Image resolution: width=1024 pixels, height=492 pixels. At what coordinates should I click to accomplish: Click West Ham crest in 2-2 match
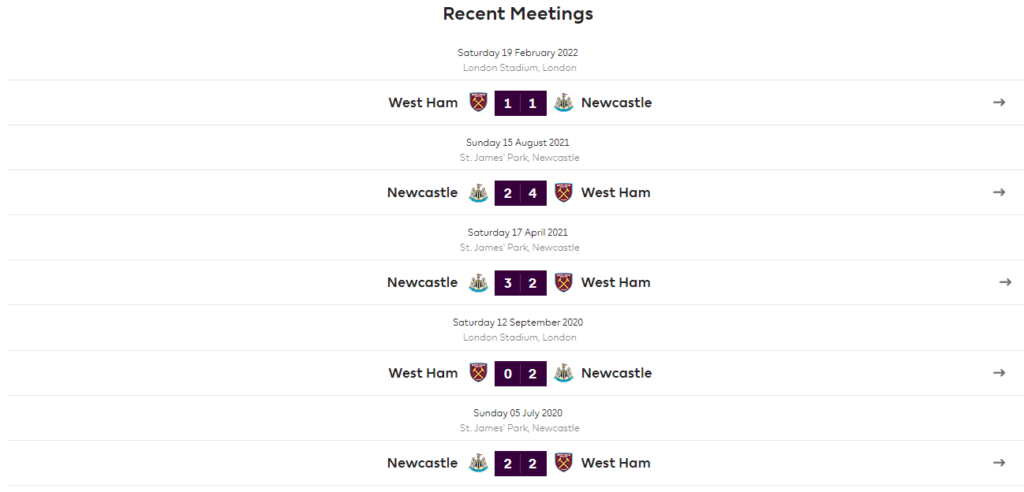point(563,463)
